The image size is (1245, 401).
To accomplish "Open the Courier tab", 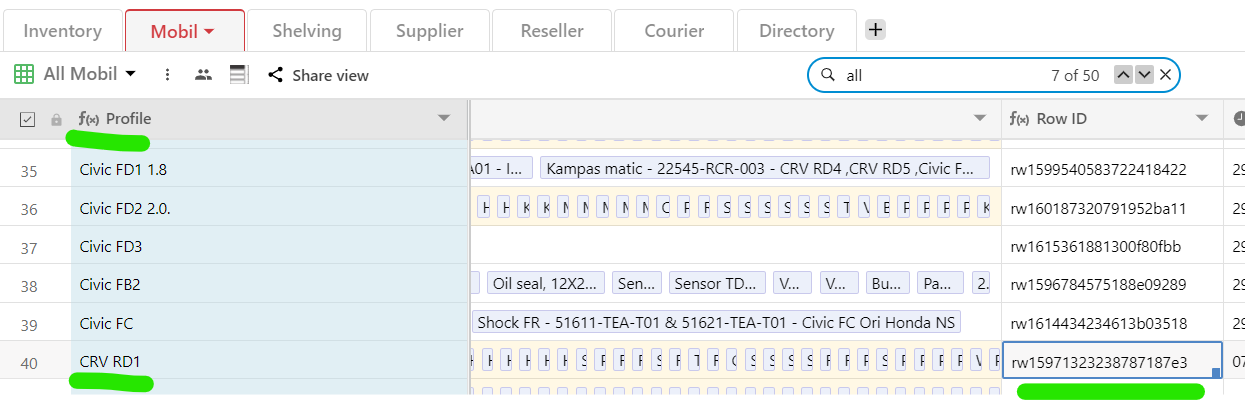I will tap(674, 30).
